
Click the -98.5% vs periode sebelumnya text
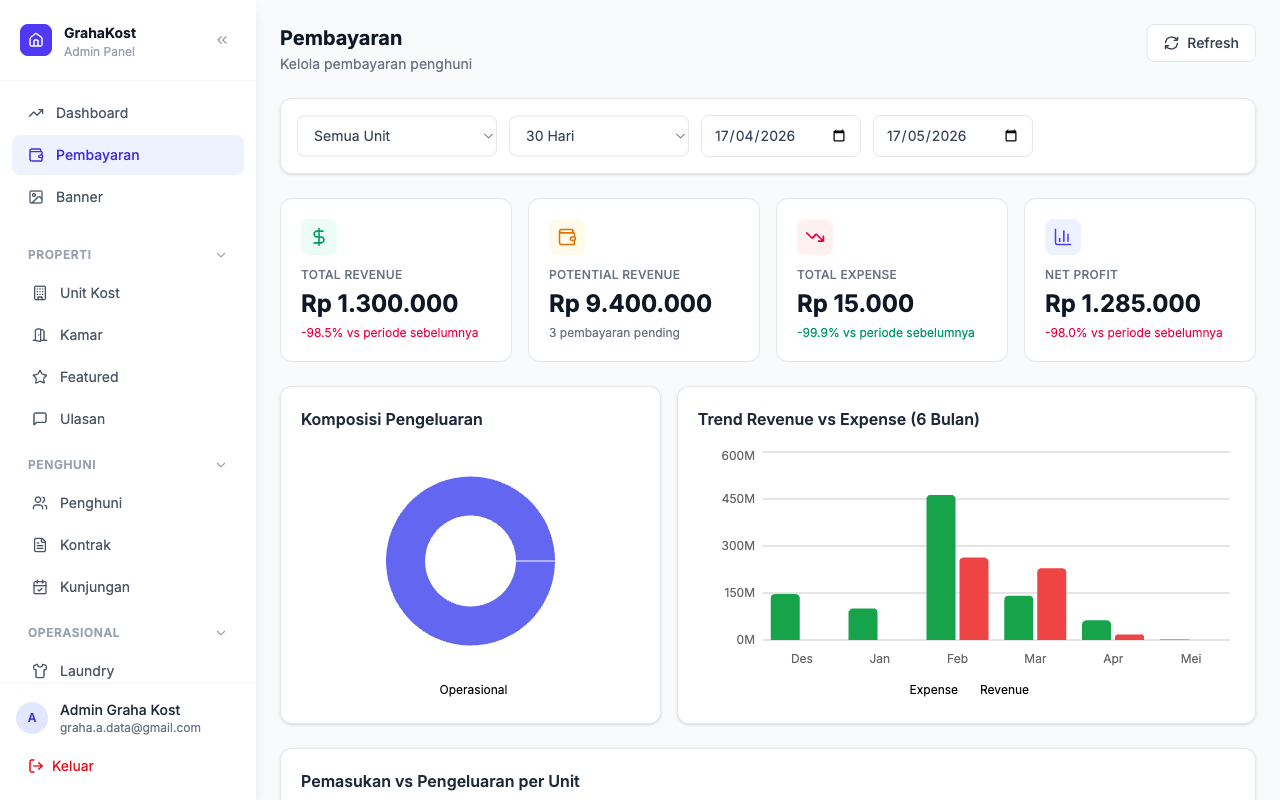click(x=390, y=333)
